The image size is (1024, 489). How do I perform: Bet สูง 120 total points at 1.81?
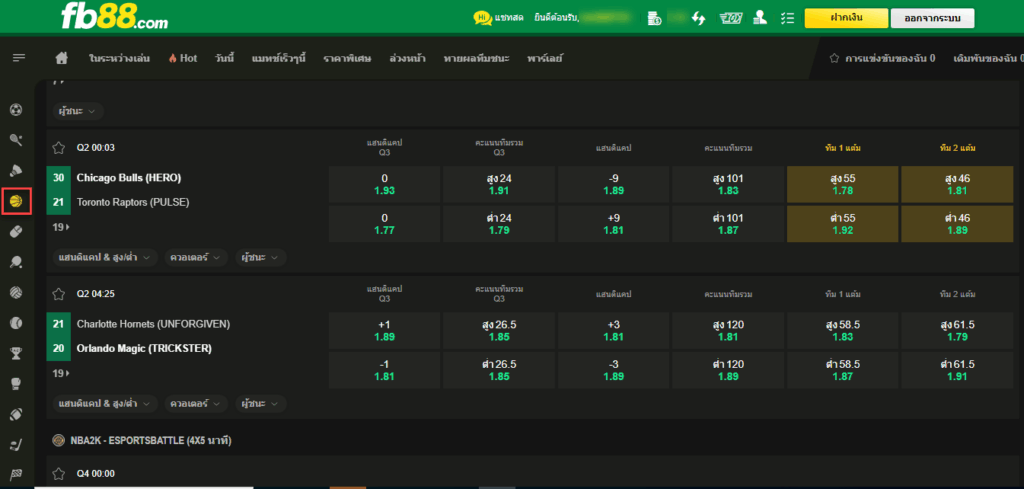click(x=728, y=330)
